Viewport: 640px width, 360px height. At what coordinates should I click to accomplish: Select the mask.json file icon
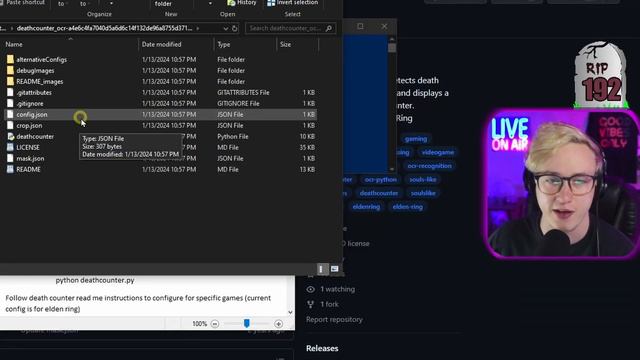pos(10,158)
